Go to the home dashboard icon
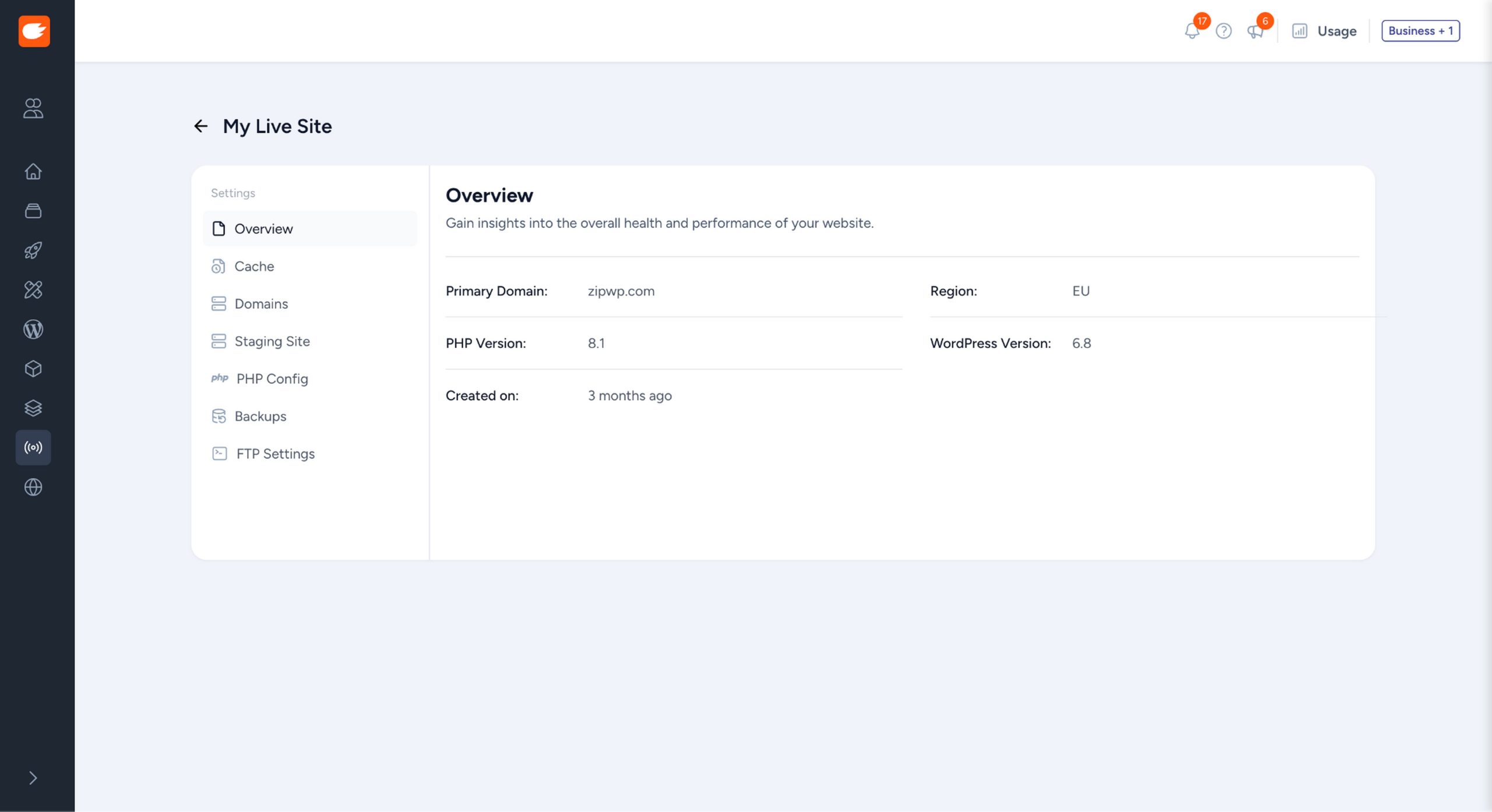This screenshot has width=1492, height=812. [x=33, y=171]
